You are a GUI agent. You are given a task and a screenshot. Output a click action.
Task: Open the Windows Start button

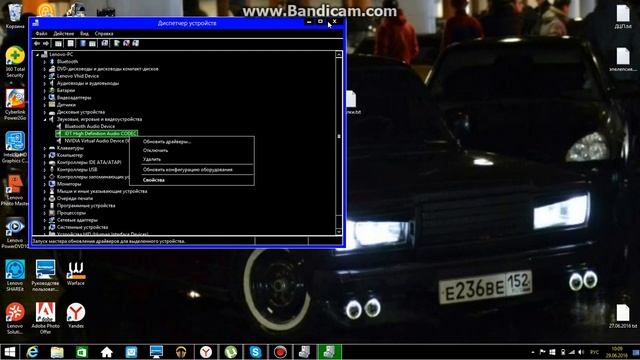coord(9,352)
